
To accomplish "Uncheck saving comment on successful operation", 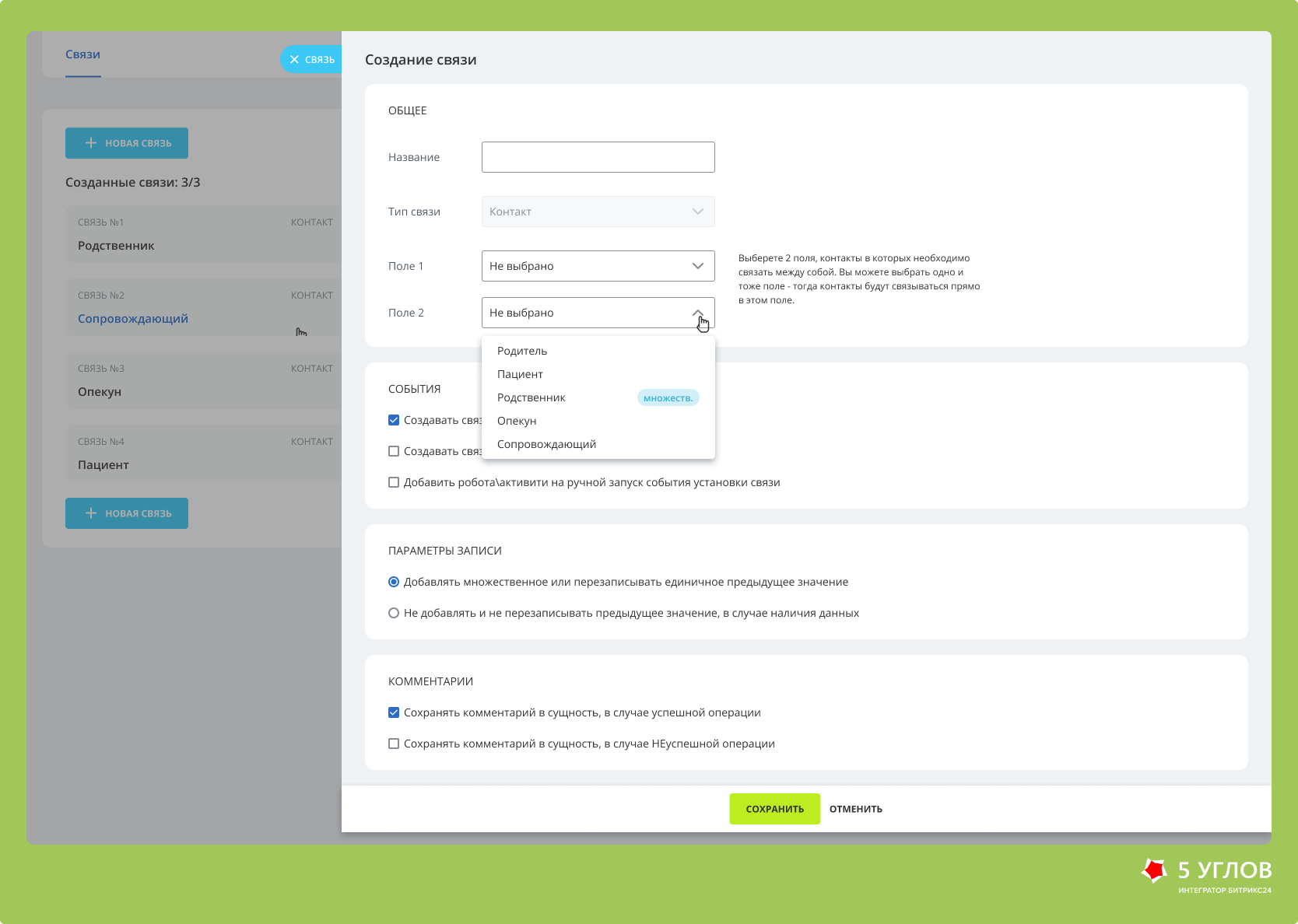I will [394, 712].
